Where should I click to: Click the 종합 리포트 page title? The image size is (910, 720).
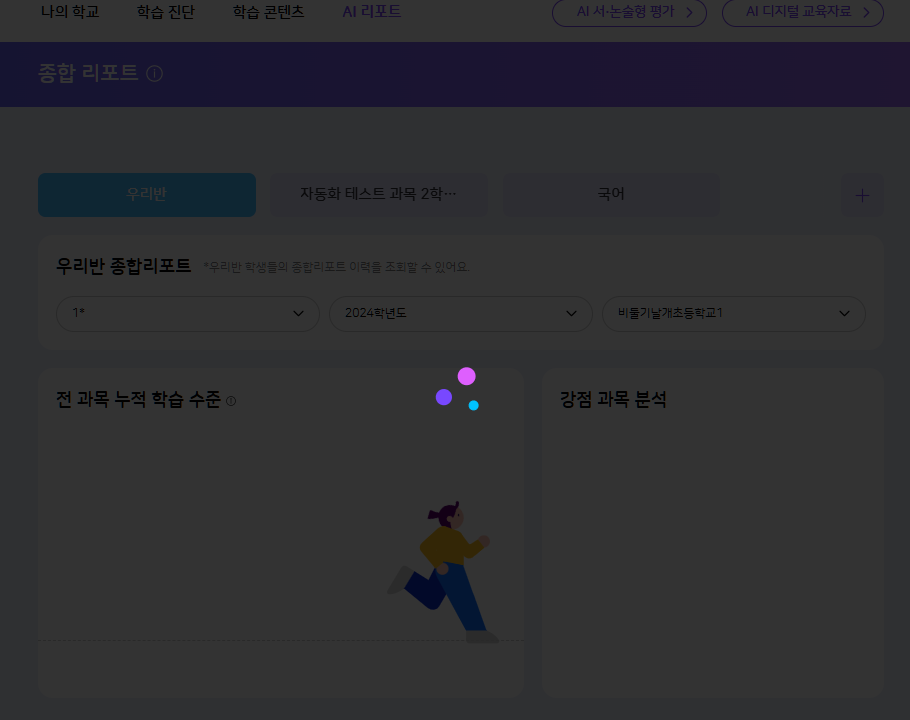coord(88,74)
